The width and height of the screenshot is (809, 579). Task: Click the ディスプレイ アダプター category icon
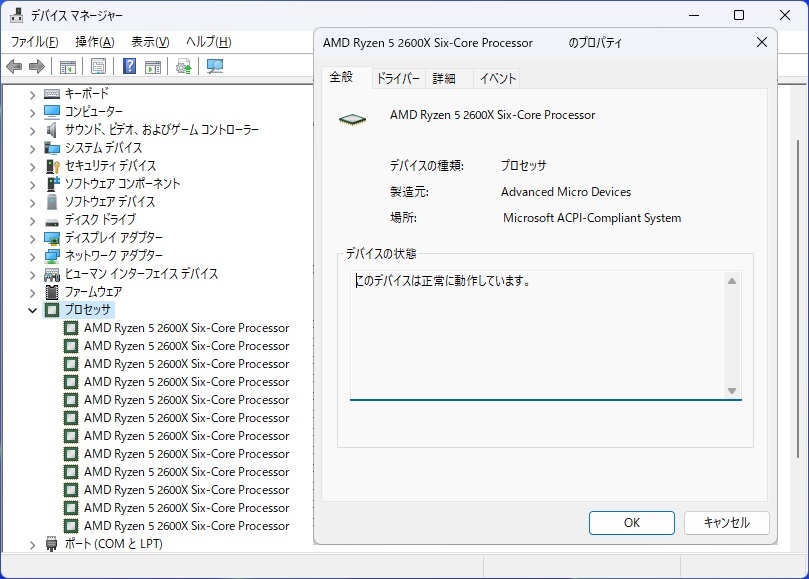tap(52, 238)
